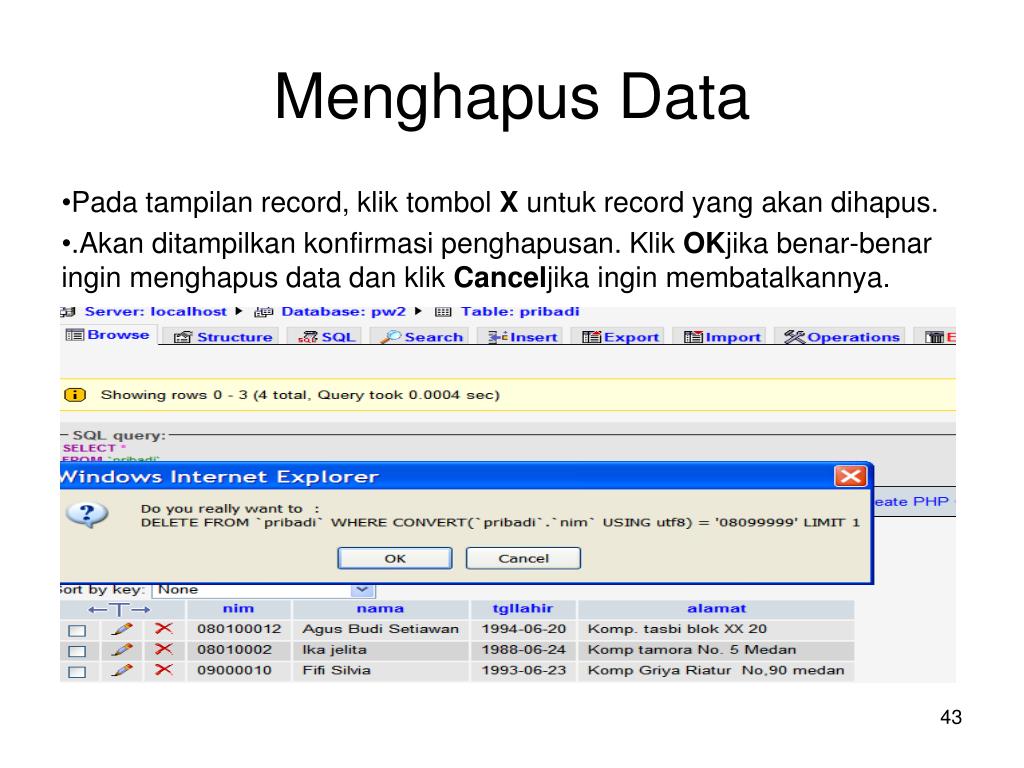1024x768 pixels.
Task: Open the Import tab
Action: tap(722, 337)
